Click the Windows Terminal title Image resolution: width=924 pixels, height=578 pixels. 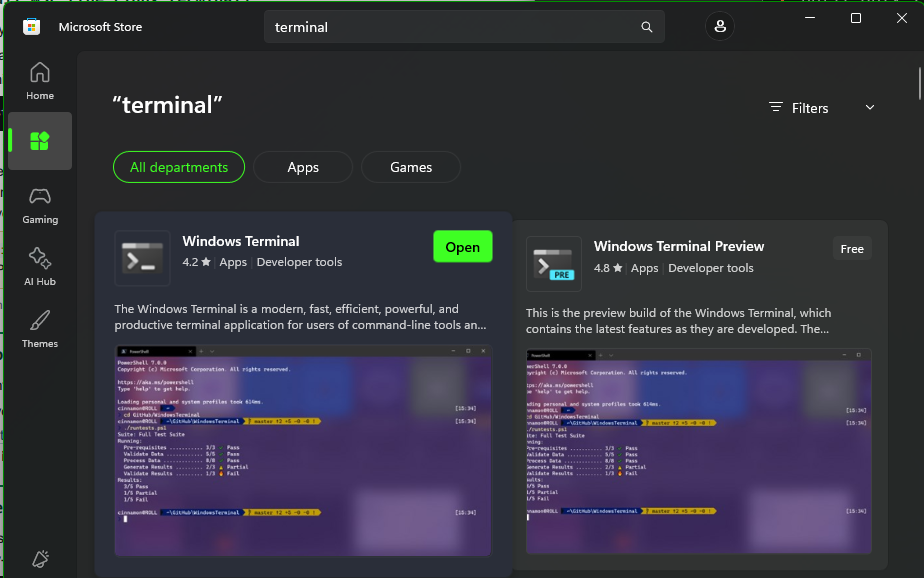(x=240, y=241)
